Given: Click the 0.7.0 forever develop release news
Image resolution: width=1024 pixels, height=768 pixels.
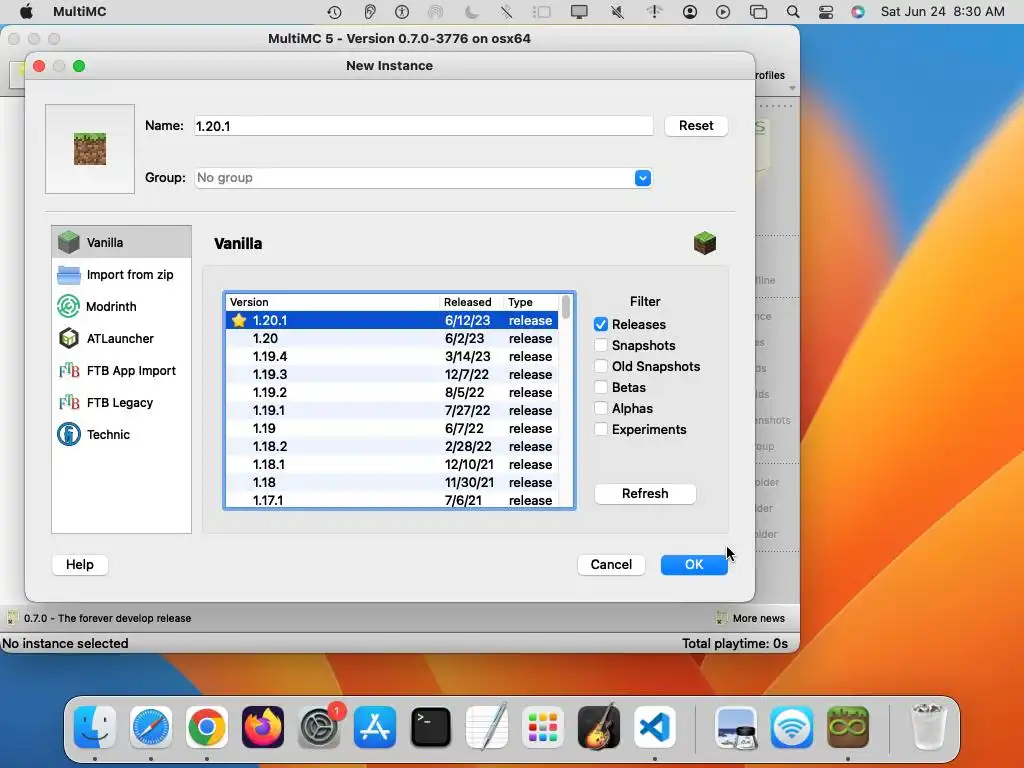Looking at the screenshot, I should pos(100,618).
